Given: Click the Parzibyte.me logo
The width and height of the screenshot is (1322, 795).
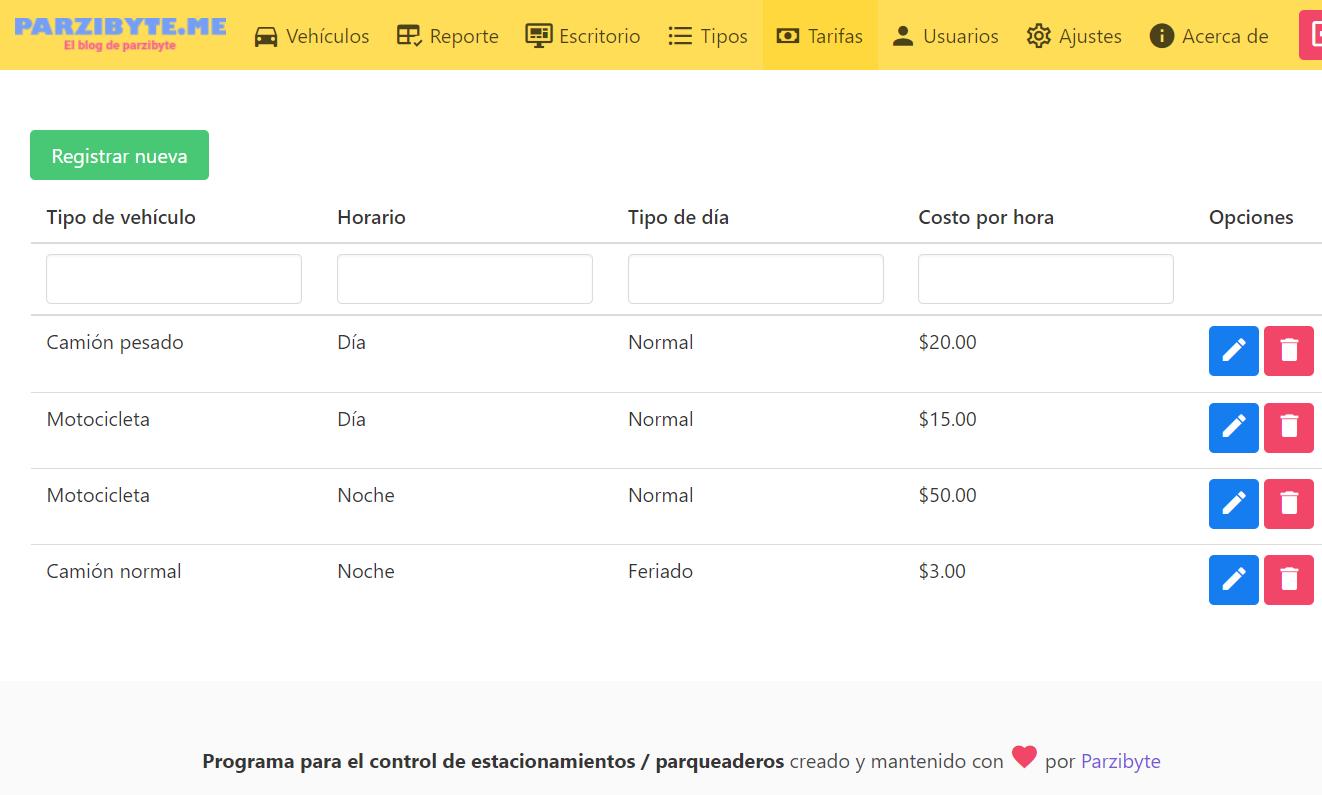Looking at the screenshot, I should pyautogui.click(x=120, y=33).
